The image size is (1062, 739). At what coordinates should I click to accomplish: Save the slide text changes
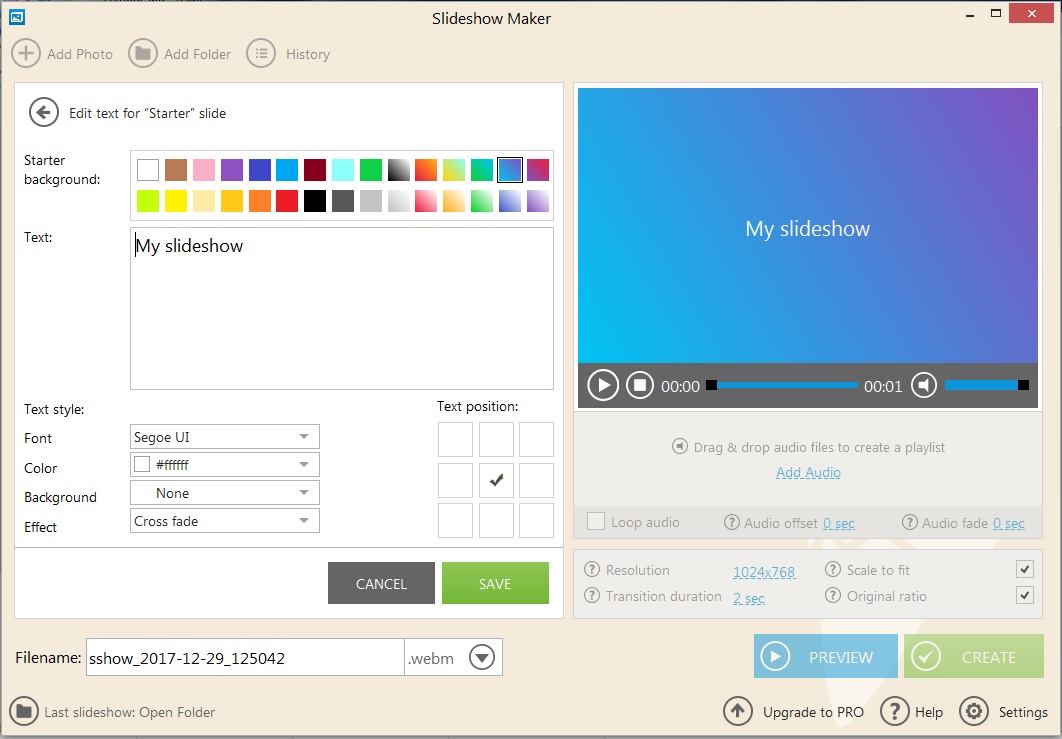coord(495,583)
